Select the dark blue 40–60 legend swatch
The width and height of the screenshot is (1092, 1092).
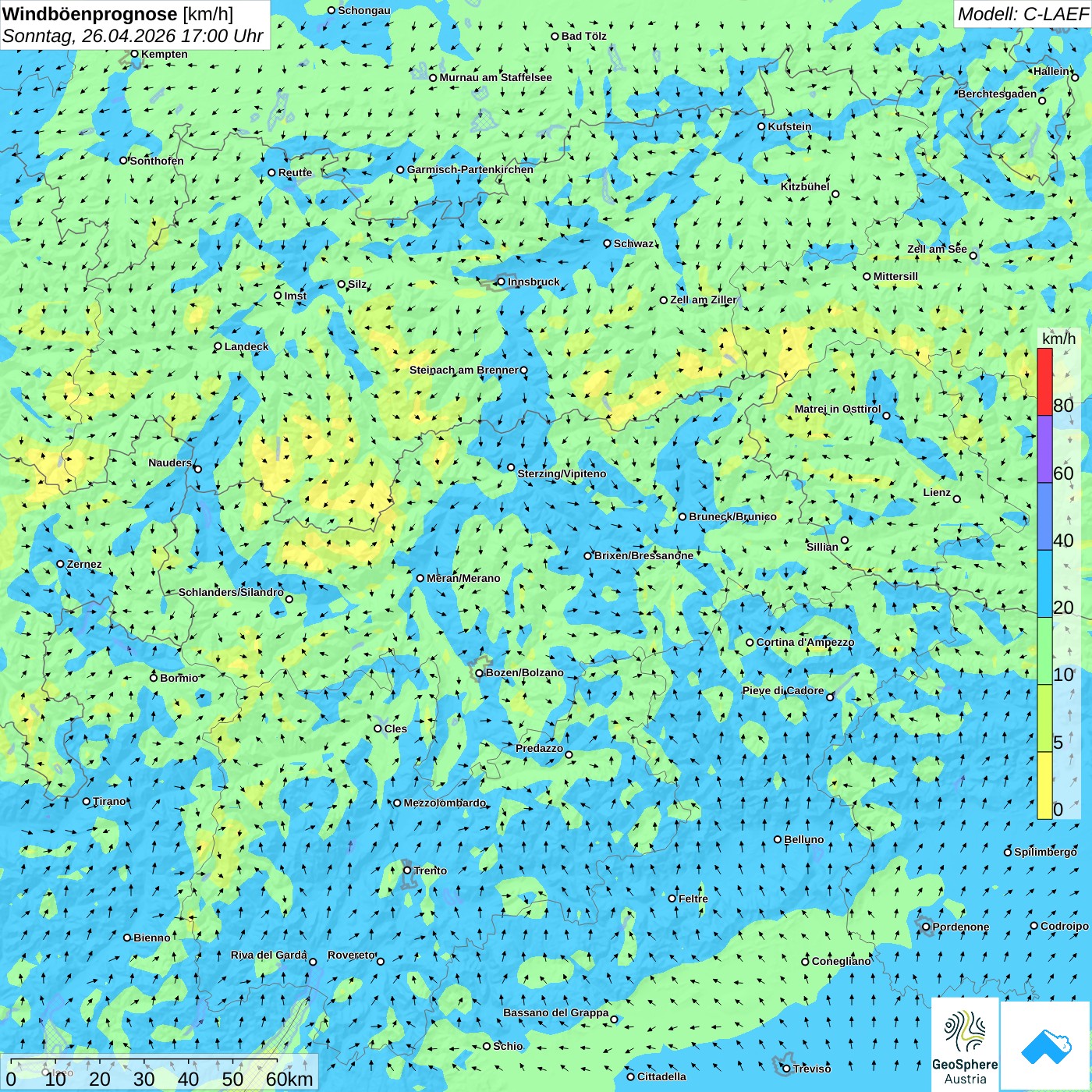tap(1044, 517)
